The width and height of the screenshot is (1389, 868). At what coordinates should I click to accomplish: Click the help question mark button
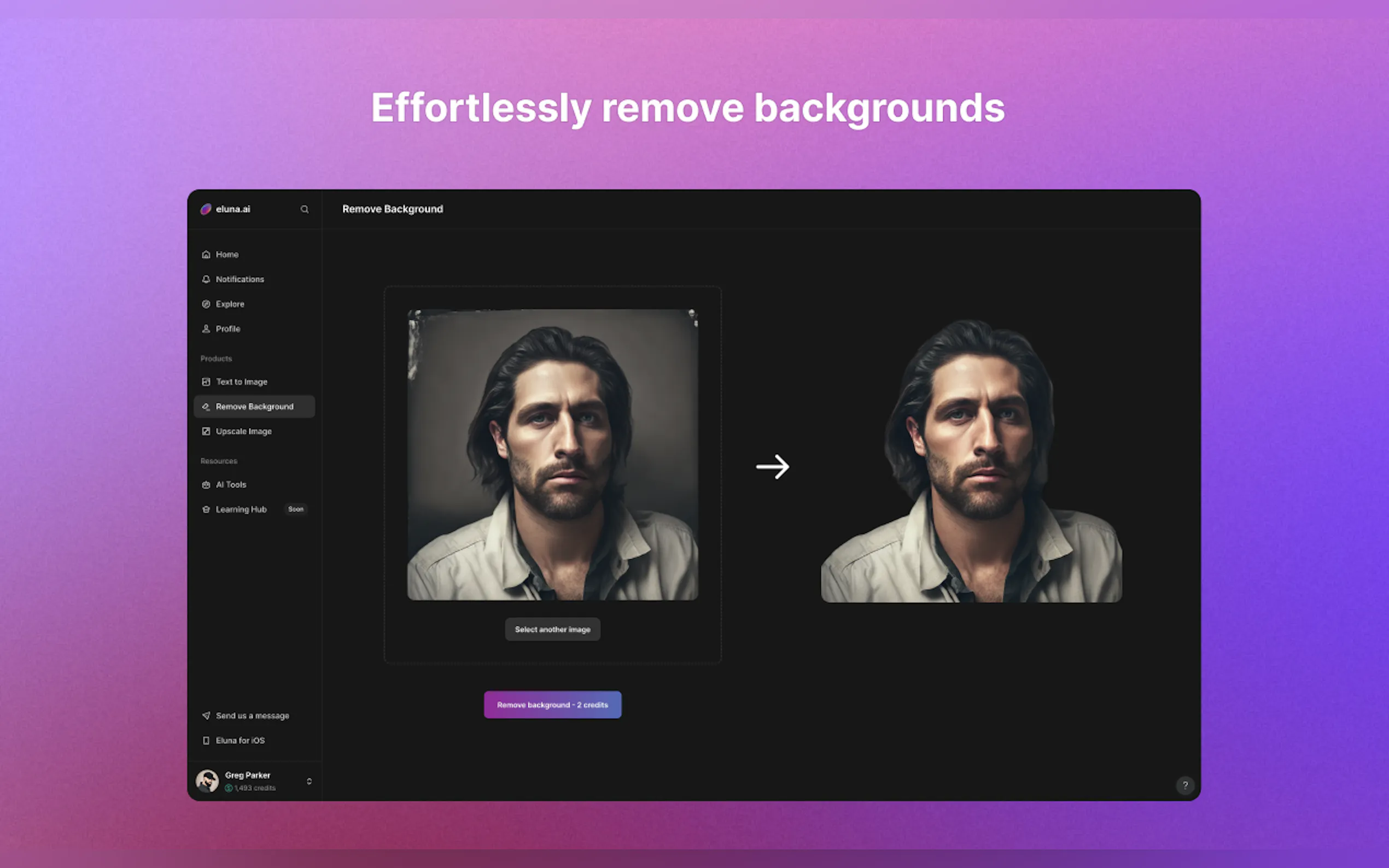click(x=1184, y=785)
